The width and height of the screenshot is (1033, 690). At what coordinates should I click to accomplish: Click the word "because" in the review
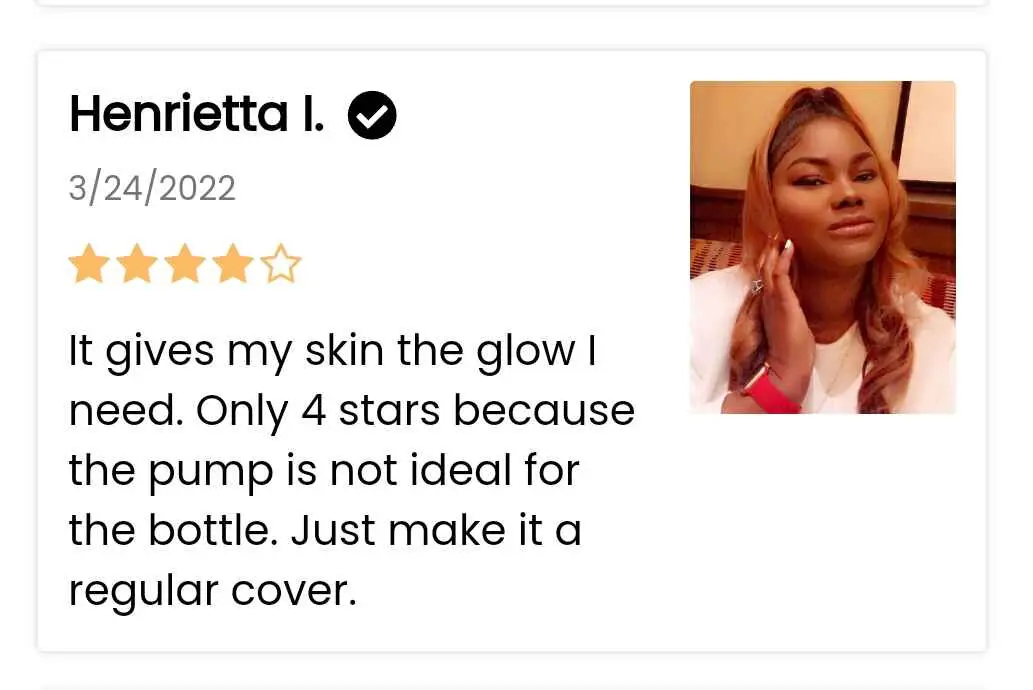[545, 412]
